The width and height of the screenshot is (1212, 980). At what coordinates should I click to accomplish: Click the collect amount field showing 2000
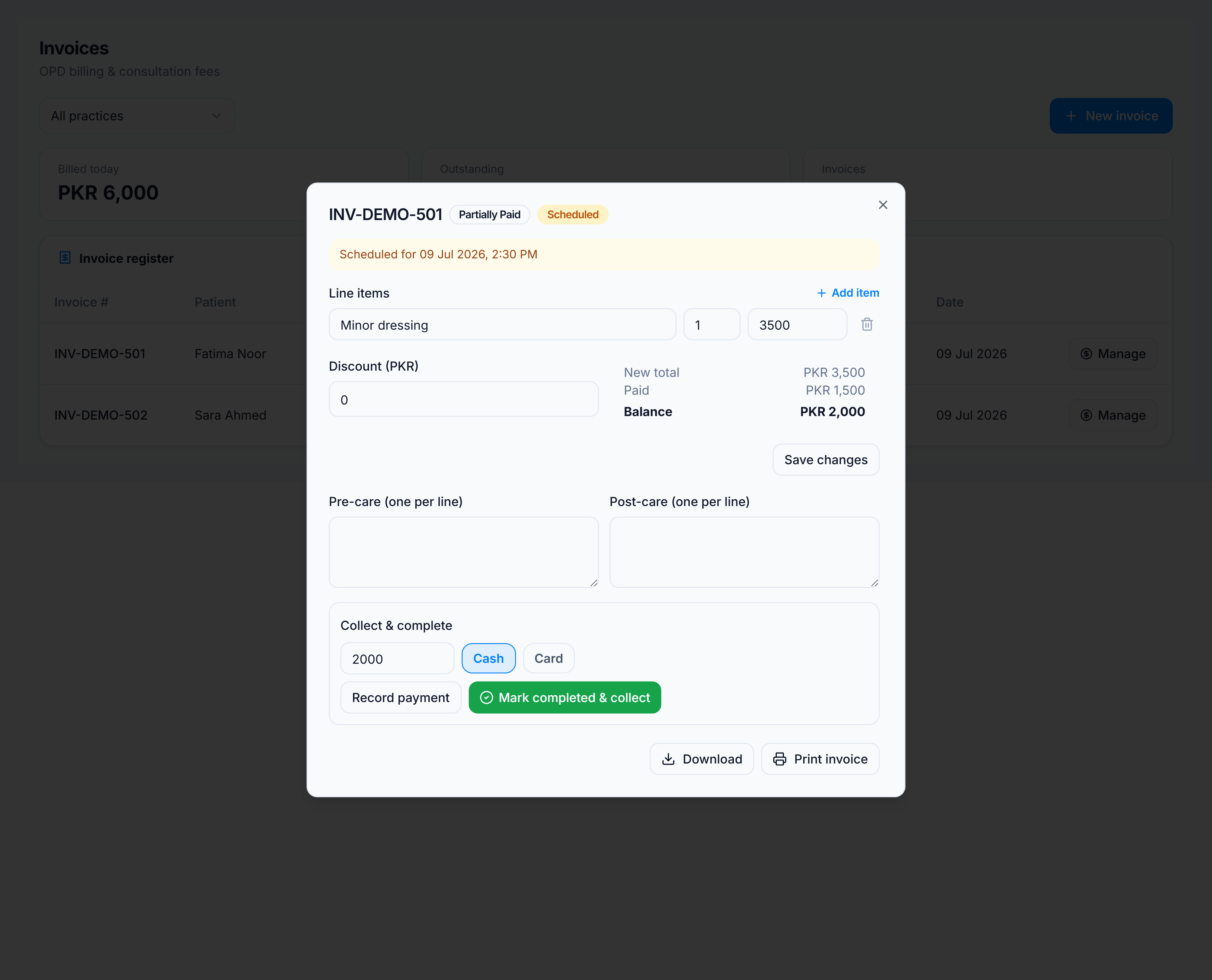click(397, 658)
